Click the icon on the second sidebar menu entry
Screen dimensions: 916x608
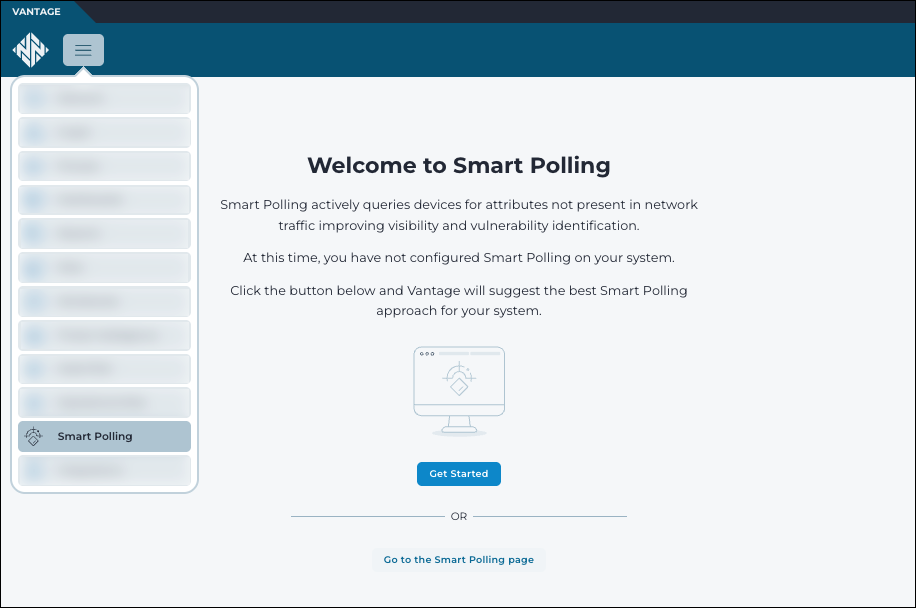[x=34, y=132]
